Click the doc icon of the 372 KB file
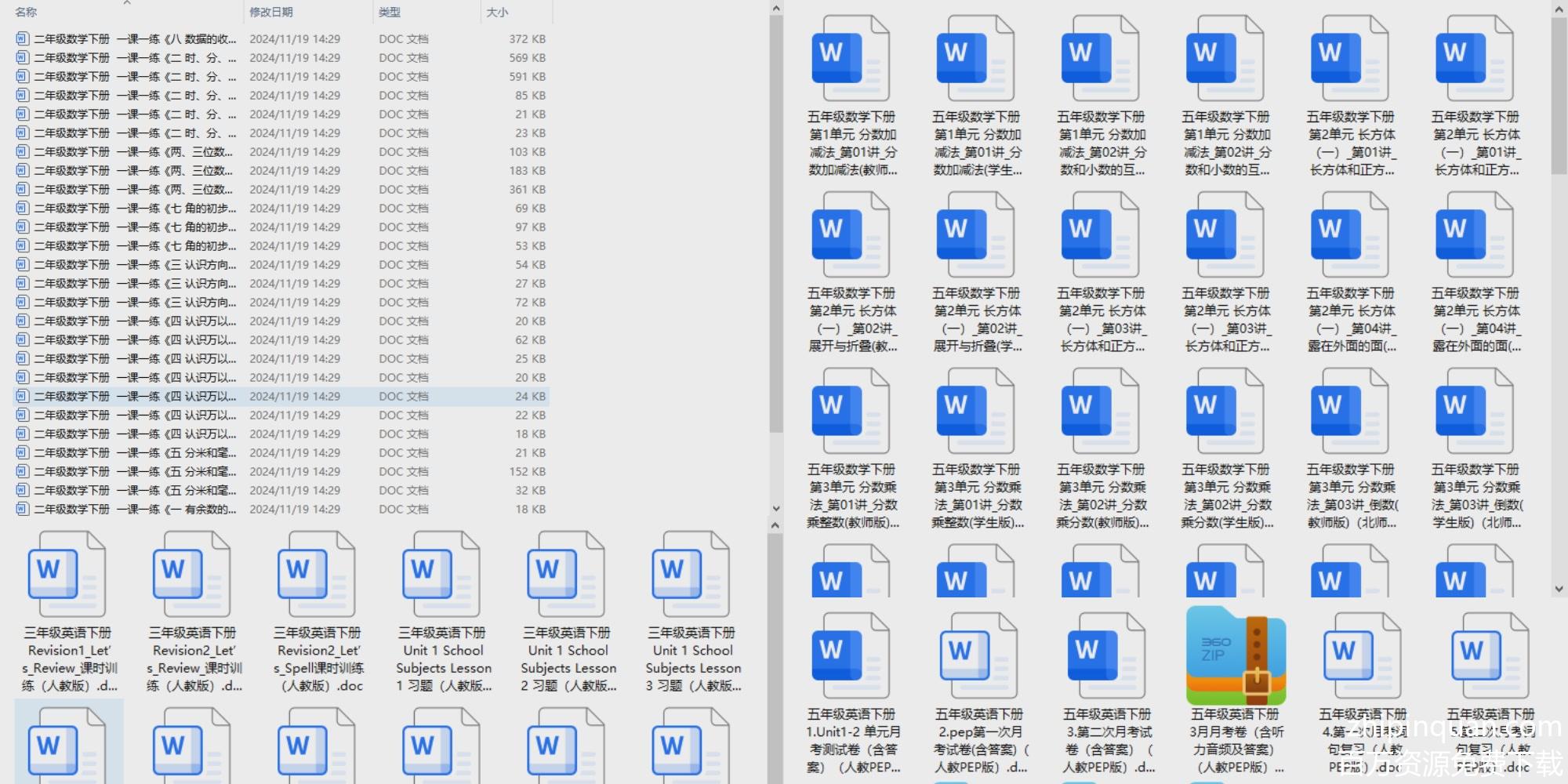Viewport: 1568px width, 784px height. click(x=22, y=38)
